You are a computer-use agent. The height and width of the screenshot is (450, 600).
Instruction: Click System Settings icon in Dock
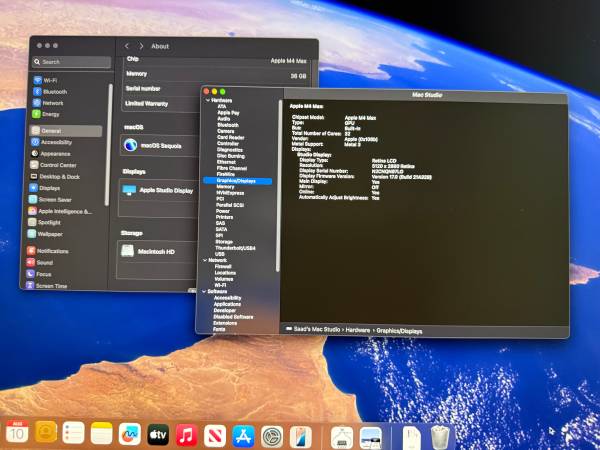[x=272, y=437]
